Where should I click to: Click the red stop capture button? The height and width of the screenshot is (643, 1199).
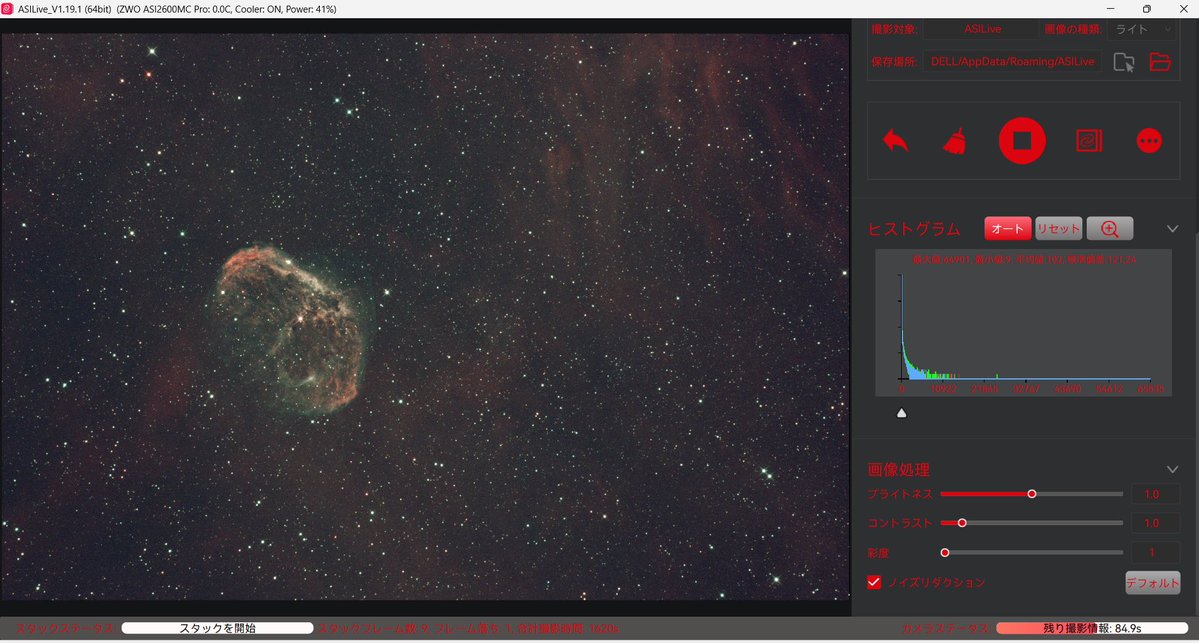pyautogui.click(x=1022, y=141)
